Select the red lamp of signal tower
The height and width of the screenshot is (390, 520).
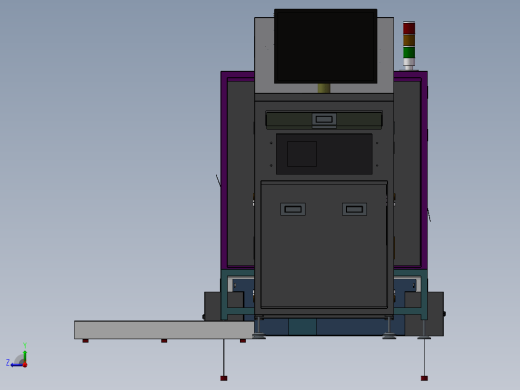[409, 28]
